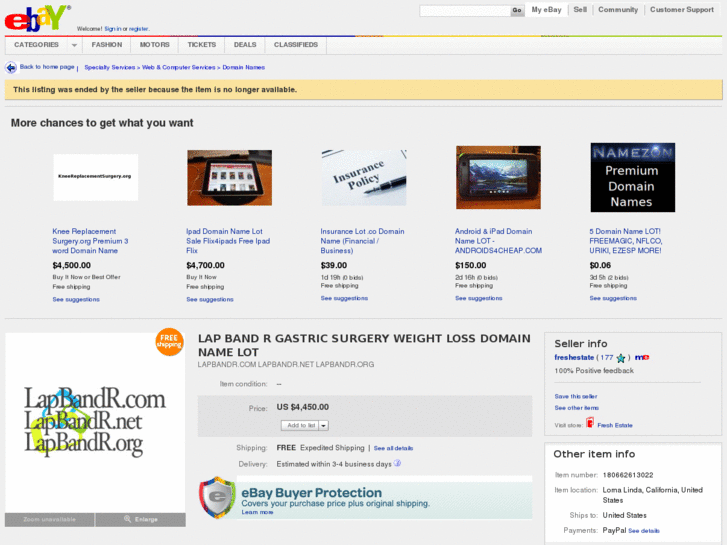Open the Domain Names breadcrumb
The height and width of the screenshot is (545, 727).
[243, 68]
